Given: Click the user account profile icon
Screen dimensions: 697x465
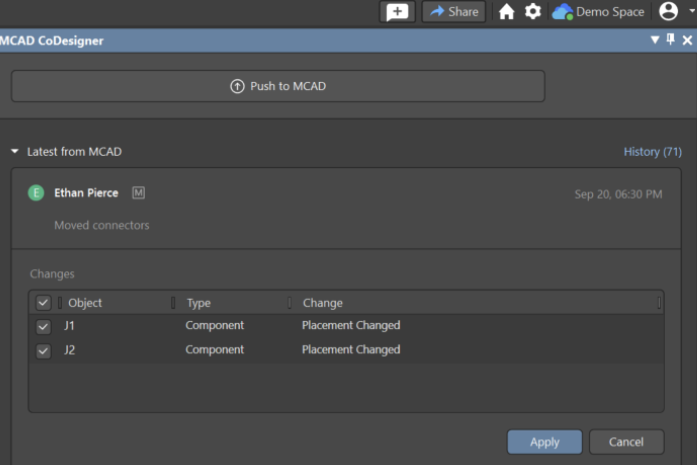Looking at the screenshot, I should click(669, 12).
